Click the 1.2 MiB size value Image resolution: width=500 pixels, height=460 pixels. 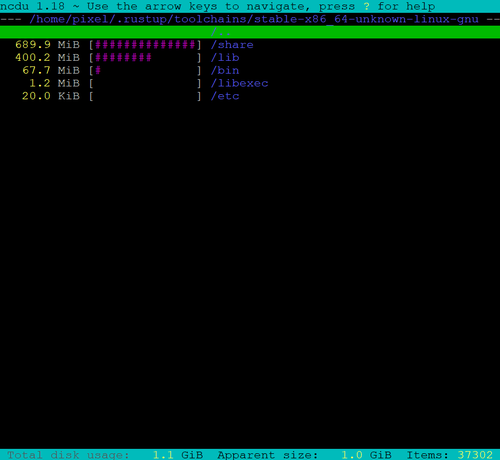click(x=55, y=83)
